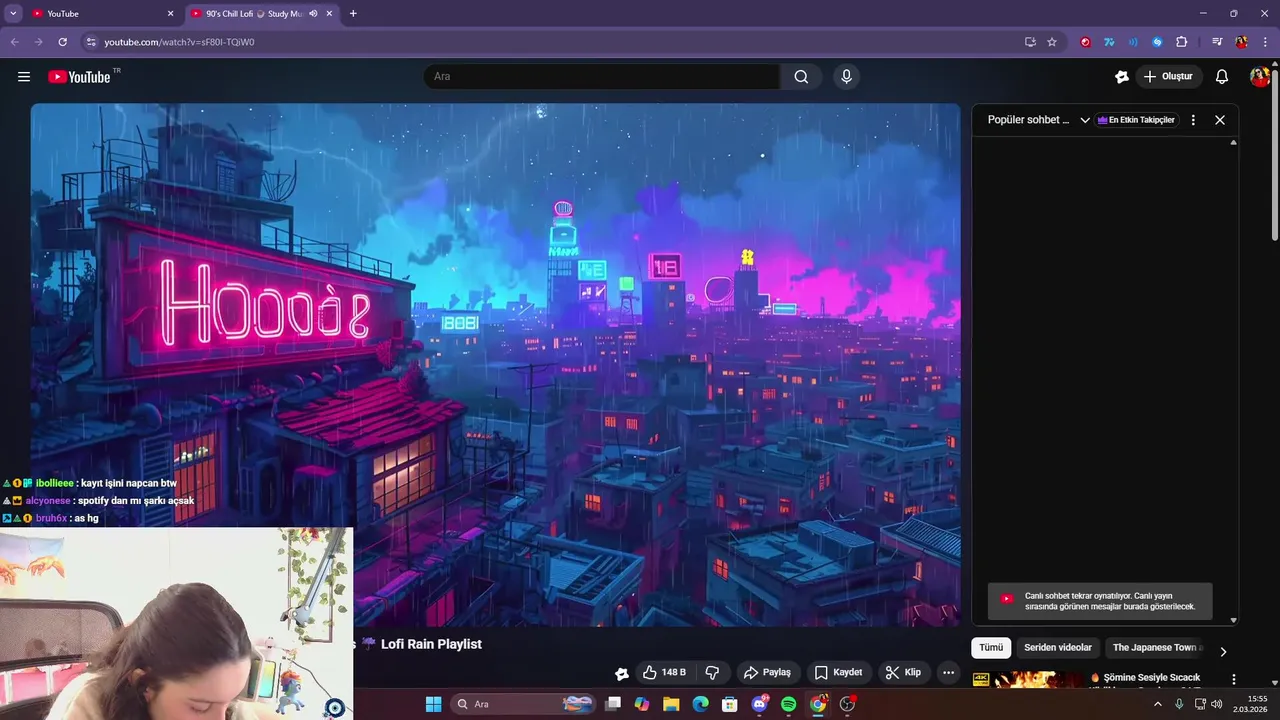The width and height of the screenshot is (1280, 720).
Task: Close the first YouTube browser tab
Action: (170, 14)
